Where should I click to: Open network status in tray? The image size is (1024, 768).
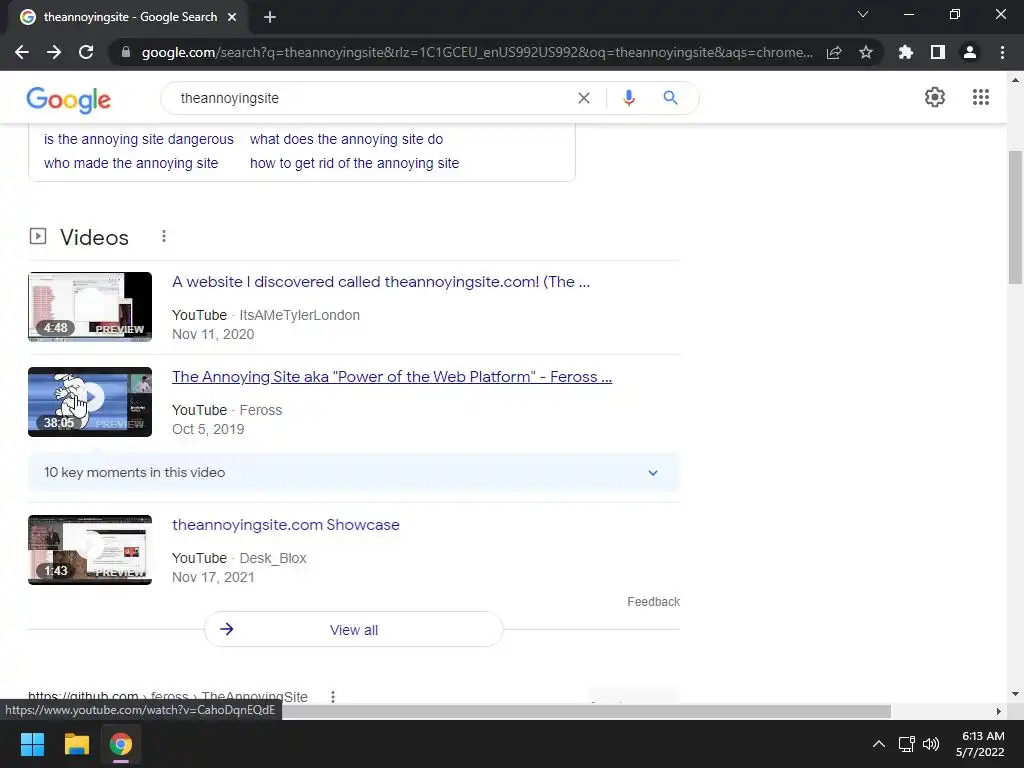point(906,744)
